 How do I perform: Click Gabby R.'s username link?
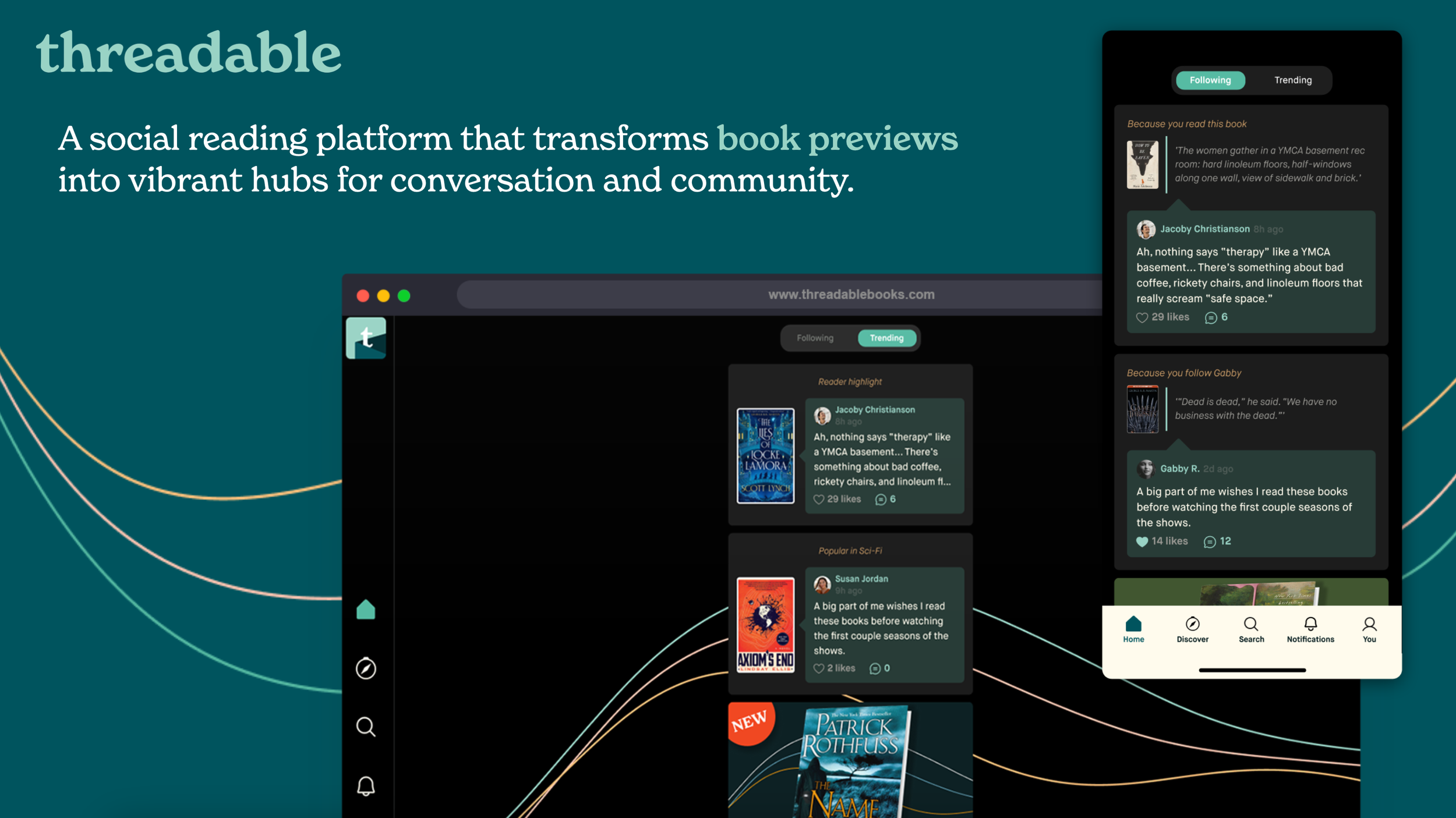1179,469
